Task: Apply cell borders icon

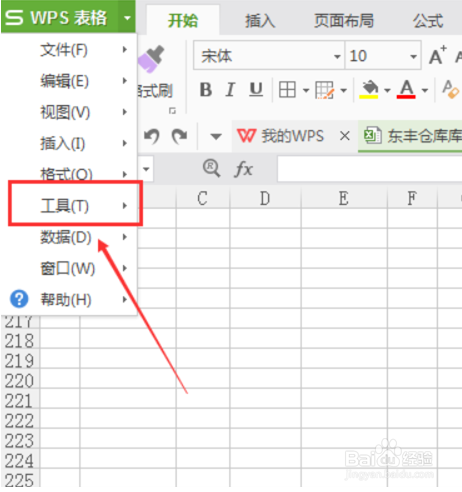Action: click(287, 90)
